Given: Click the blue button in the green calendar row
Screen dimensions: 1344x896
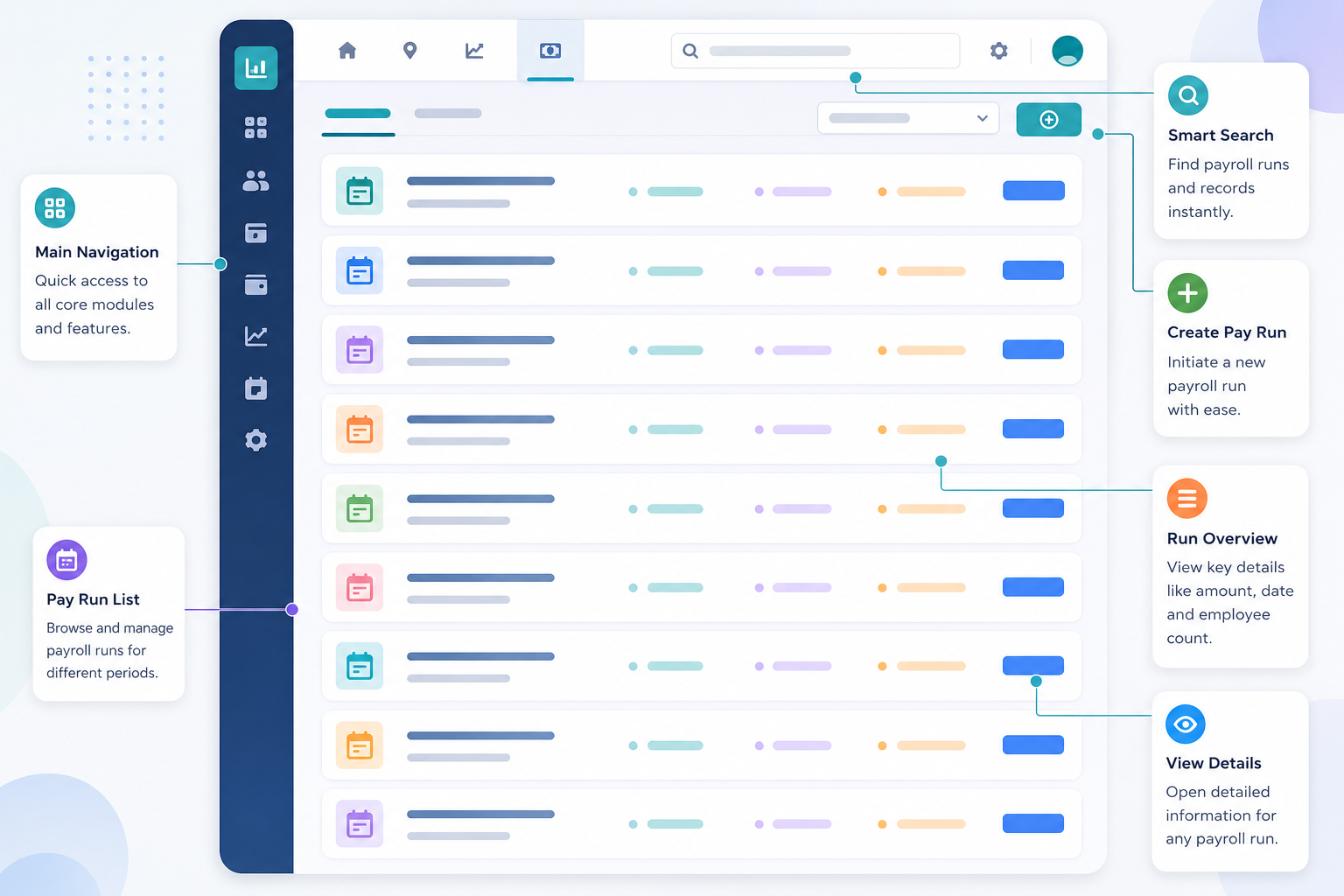Looking at the screenshot, I should (1033, 508).
